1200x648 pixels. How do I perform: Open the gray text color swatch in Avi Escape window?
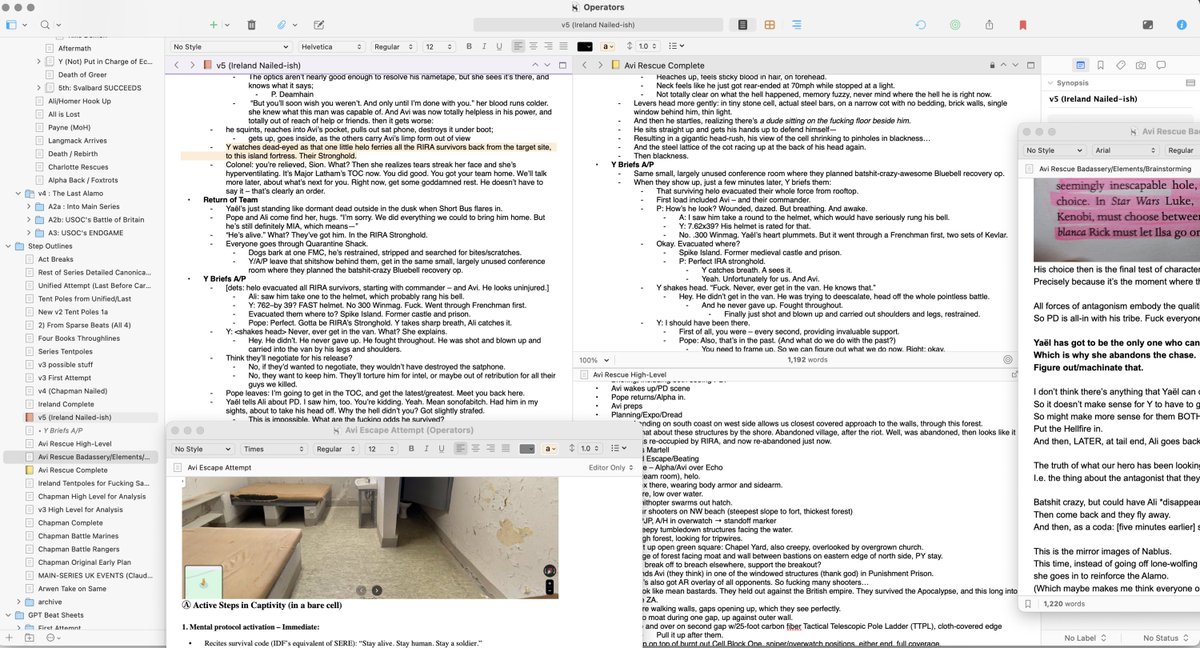tap(528, 449)
